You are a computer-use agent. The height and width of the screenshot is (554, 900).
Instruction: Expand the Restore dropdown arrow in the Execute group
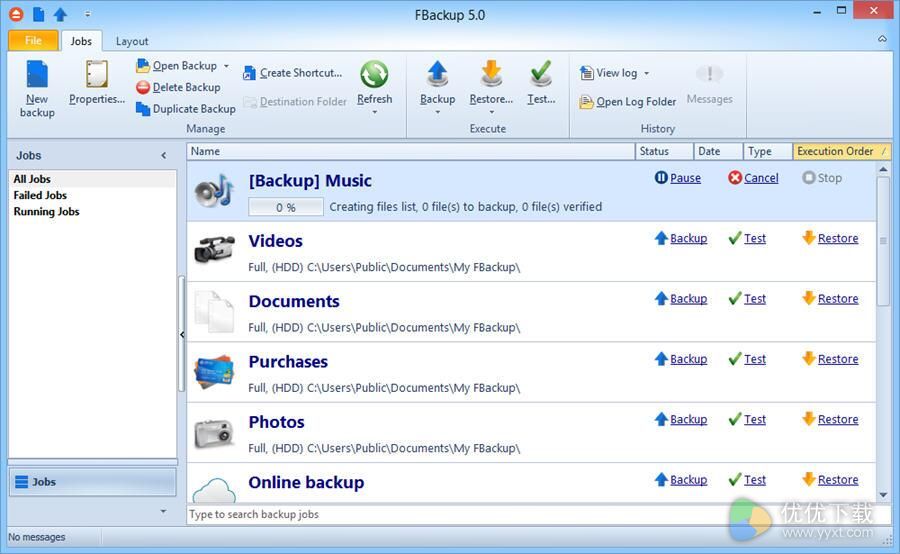491,113
